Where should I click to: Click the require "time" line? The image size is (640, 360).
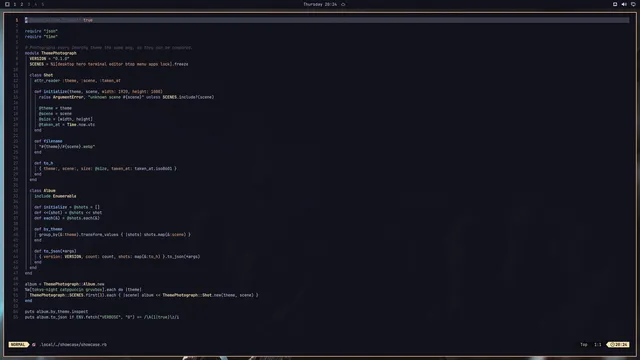click(x=41, y=36)
